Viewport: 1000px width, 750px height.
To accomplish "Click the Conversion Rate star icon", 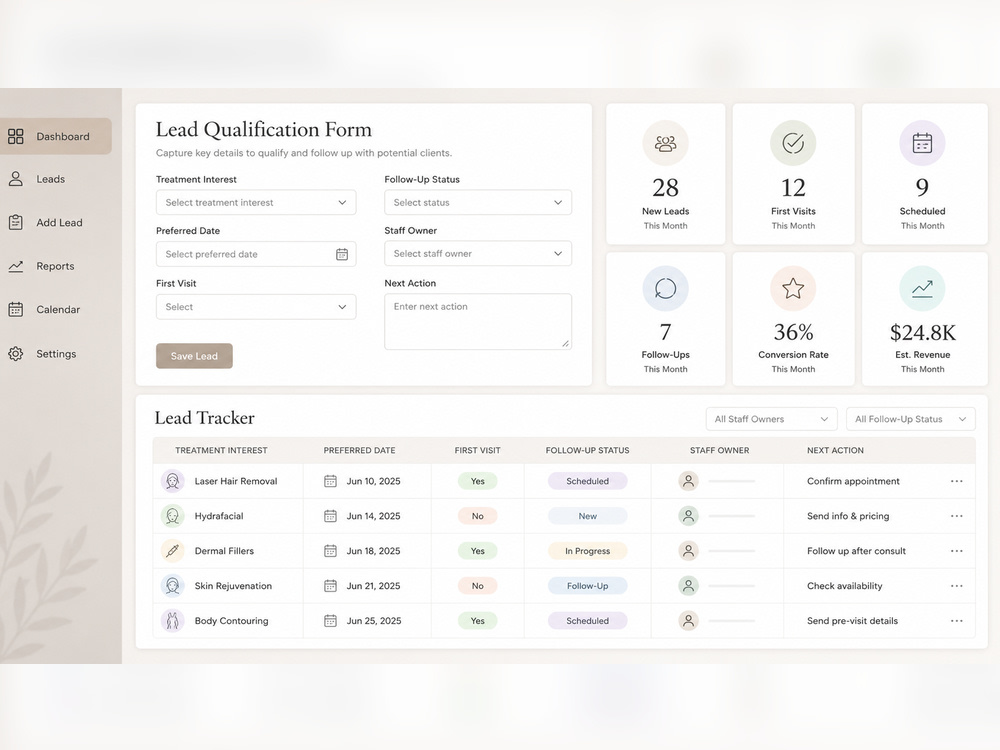I will click(793, 288).
